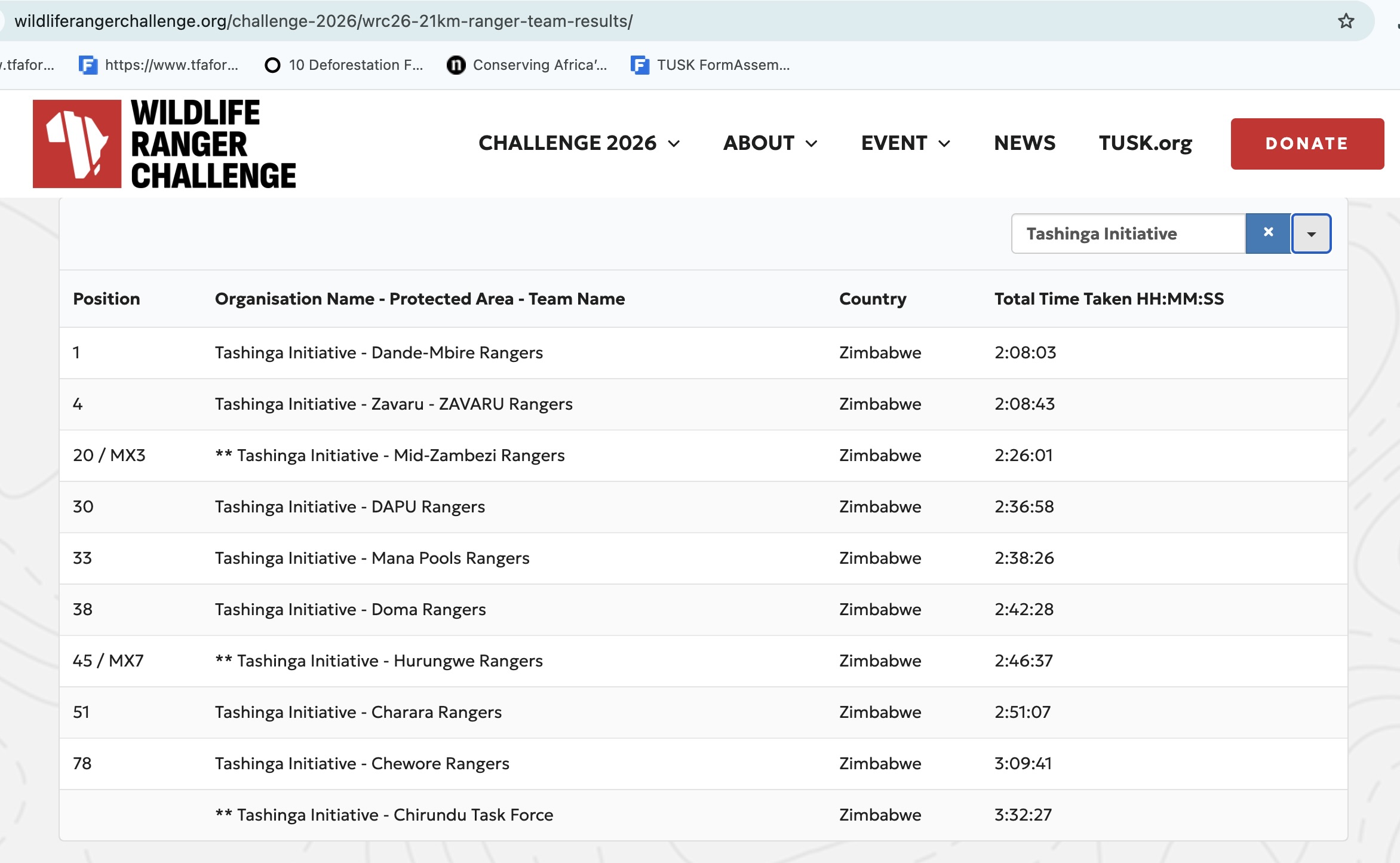The image size is (1400, 863).
Task: Select the Dande-Mbire Rangers row
Action: pos(704,353)
